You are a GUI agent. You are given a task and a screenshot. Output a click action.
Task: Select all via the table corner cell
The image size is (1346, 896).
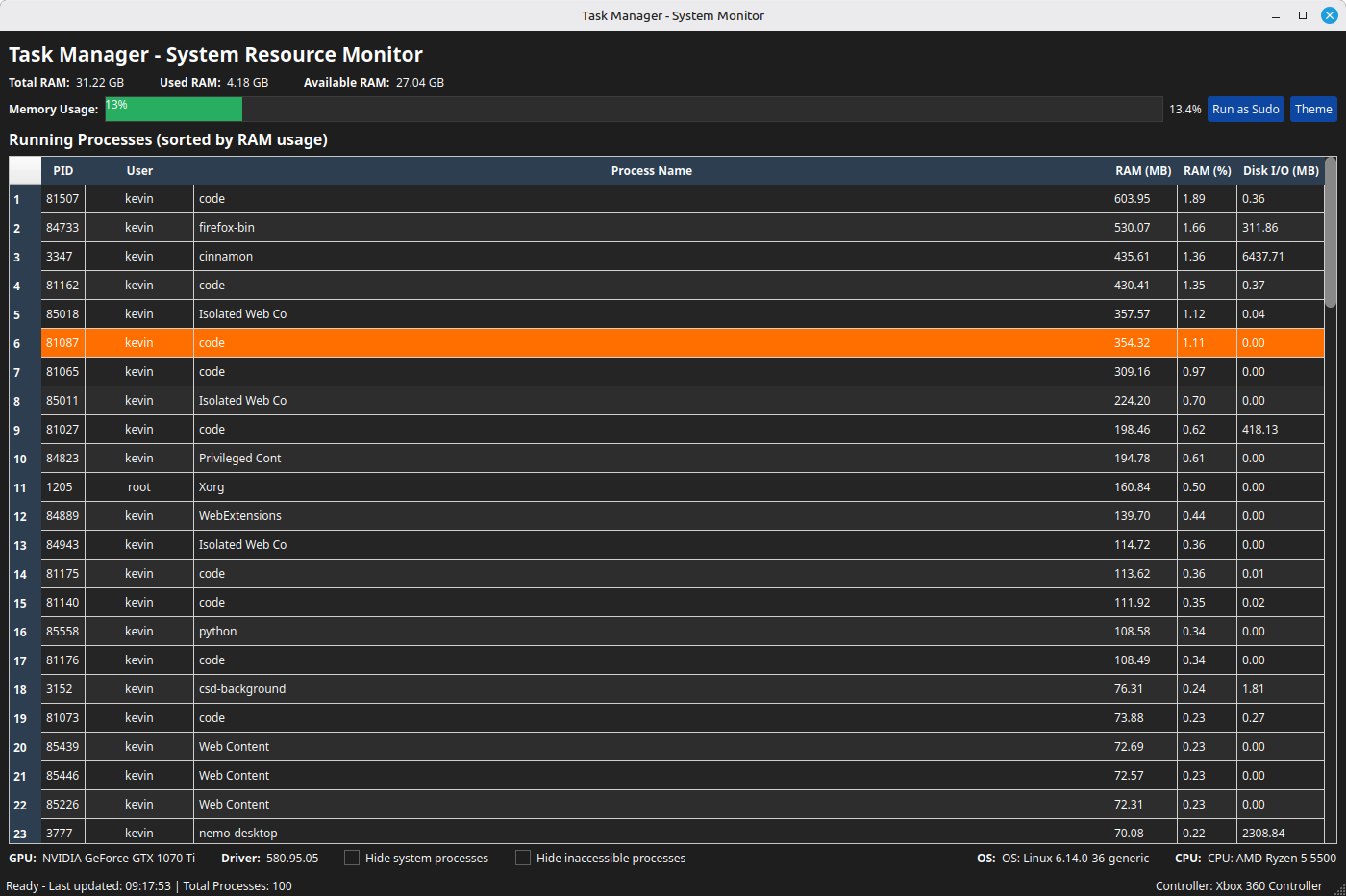(25, 171)
